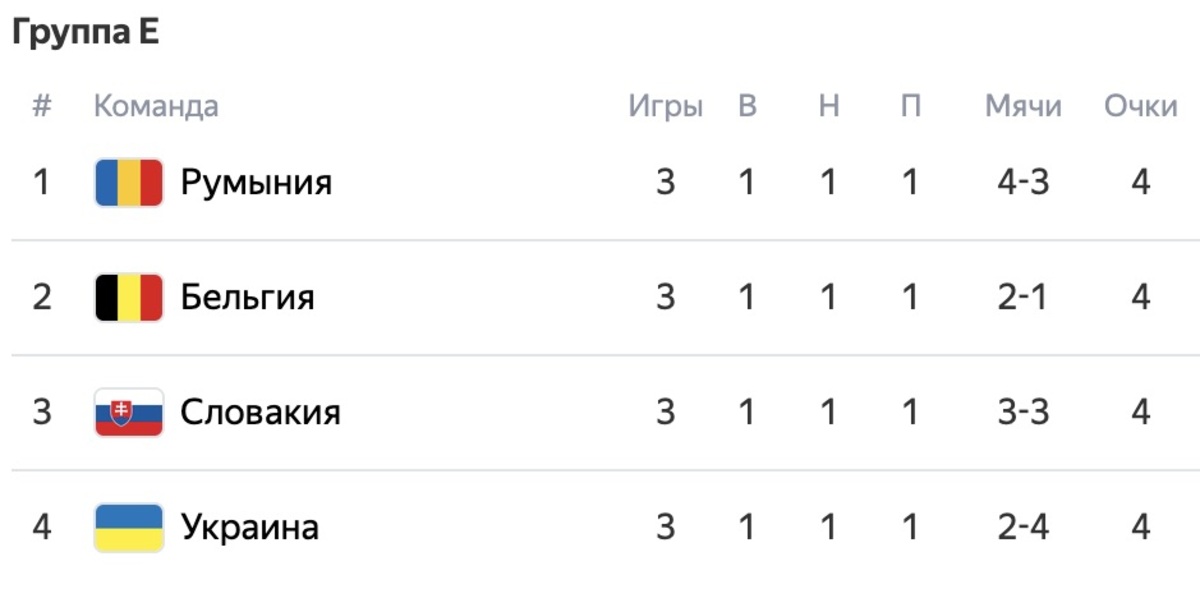Click the В wins column header
Image resolution: width=1200 pixels, height=598 pixels.
(747, 106)
